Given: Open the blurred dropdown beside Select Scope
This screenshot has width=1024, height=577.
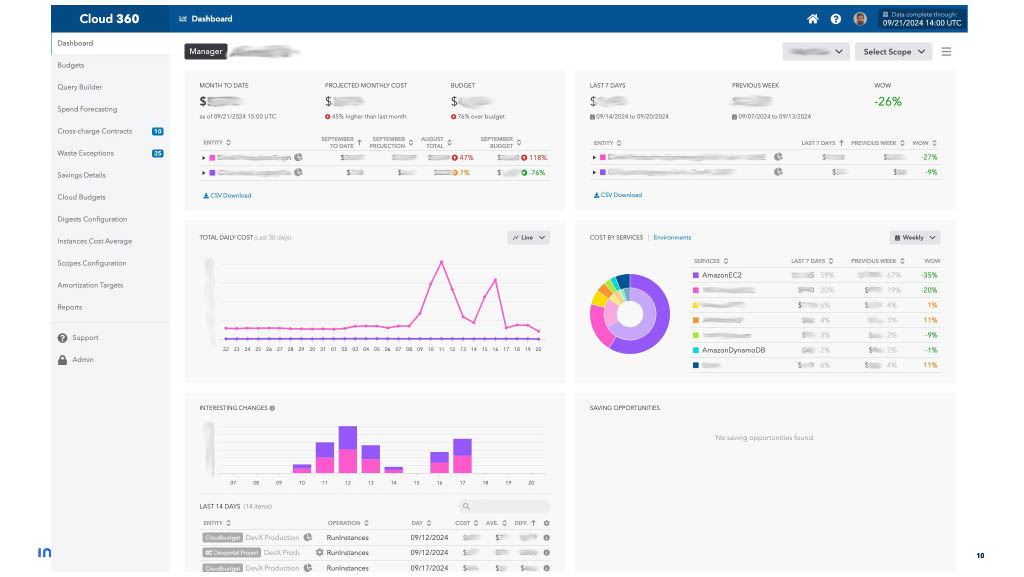Looking at the screenshot, I should 816,52.
